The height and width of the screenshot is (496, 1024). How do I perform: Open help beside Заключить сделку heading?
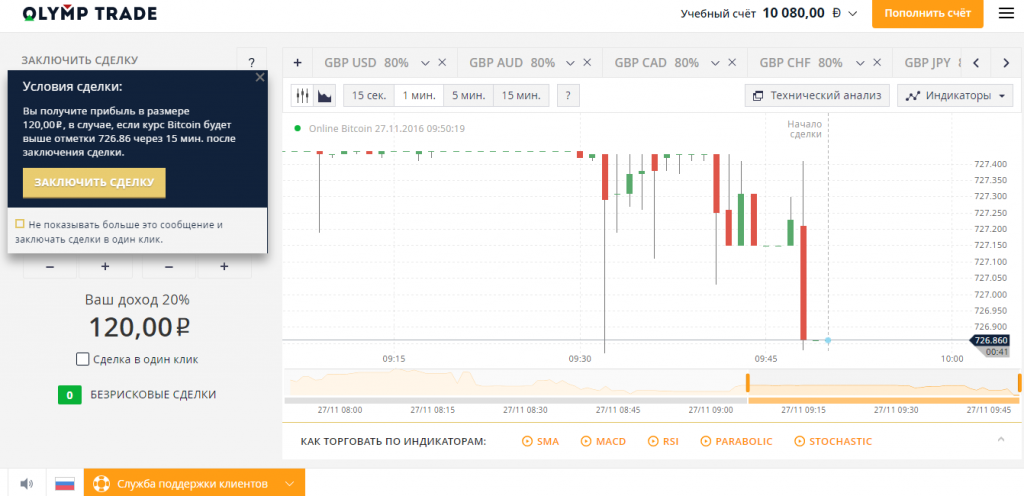[251, 63]
